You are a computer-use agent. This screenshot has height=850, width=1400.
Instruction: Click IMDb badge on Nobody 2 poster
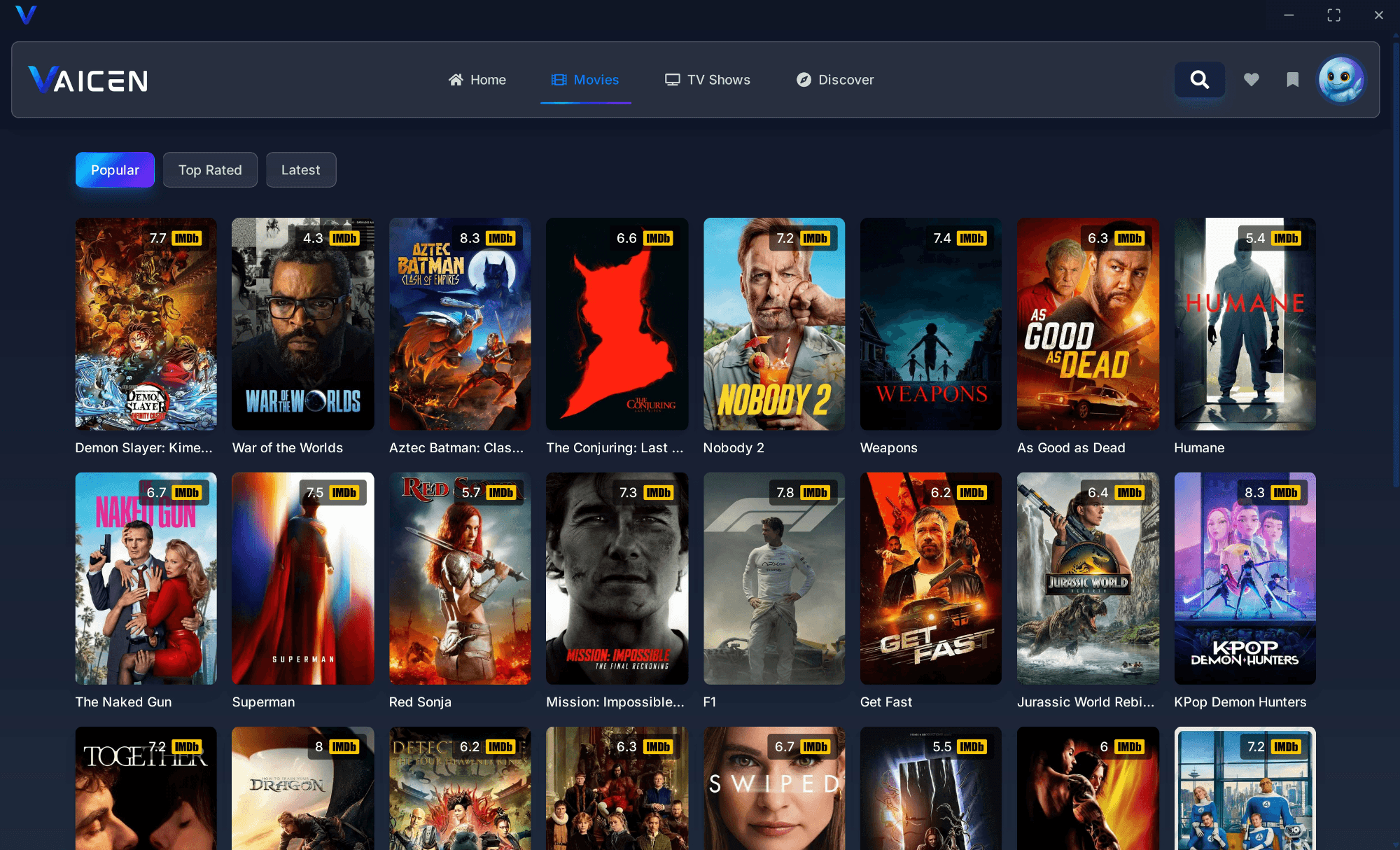pyautogui.click(x=815, y=238)
